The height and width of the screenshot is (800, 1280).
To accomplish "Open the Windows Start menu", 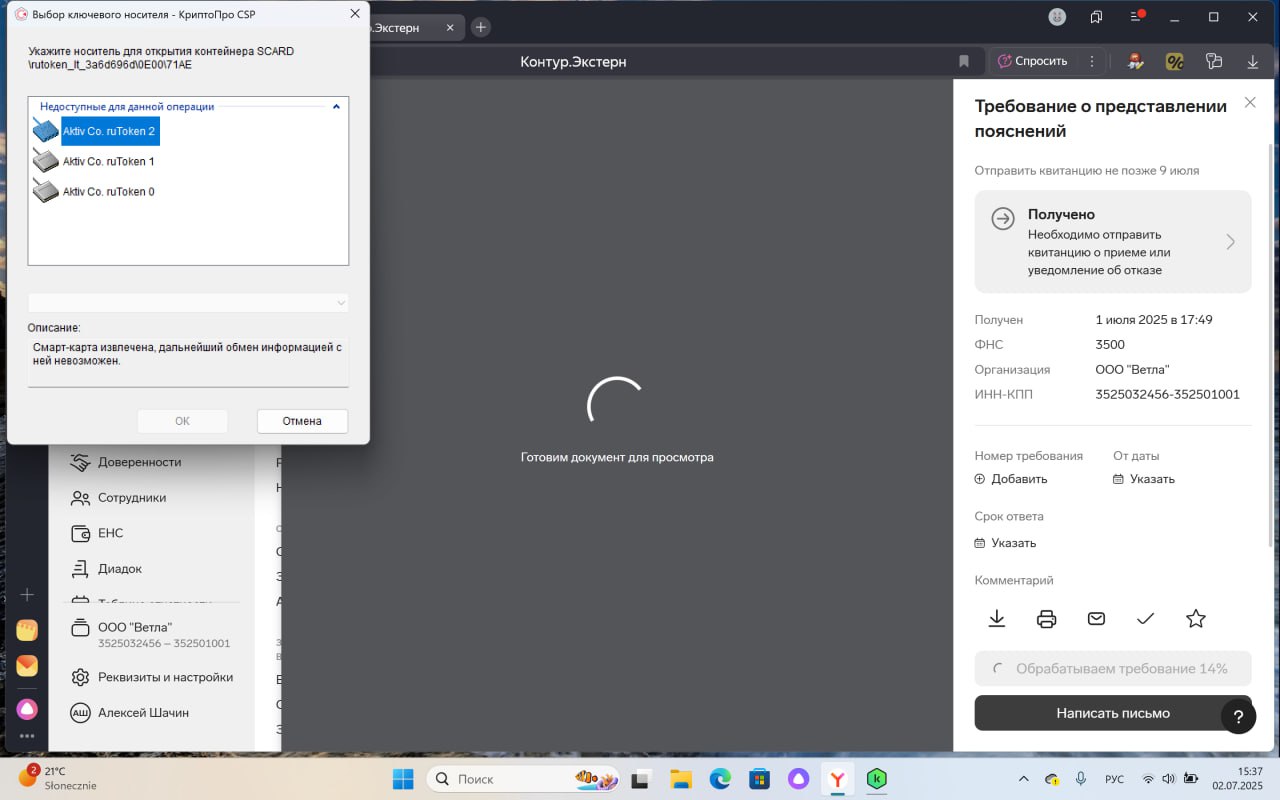I will point(404,778).
